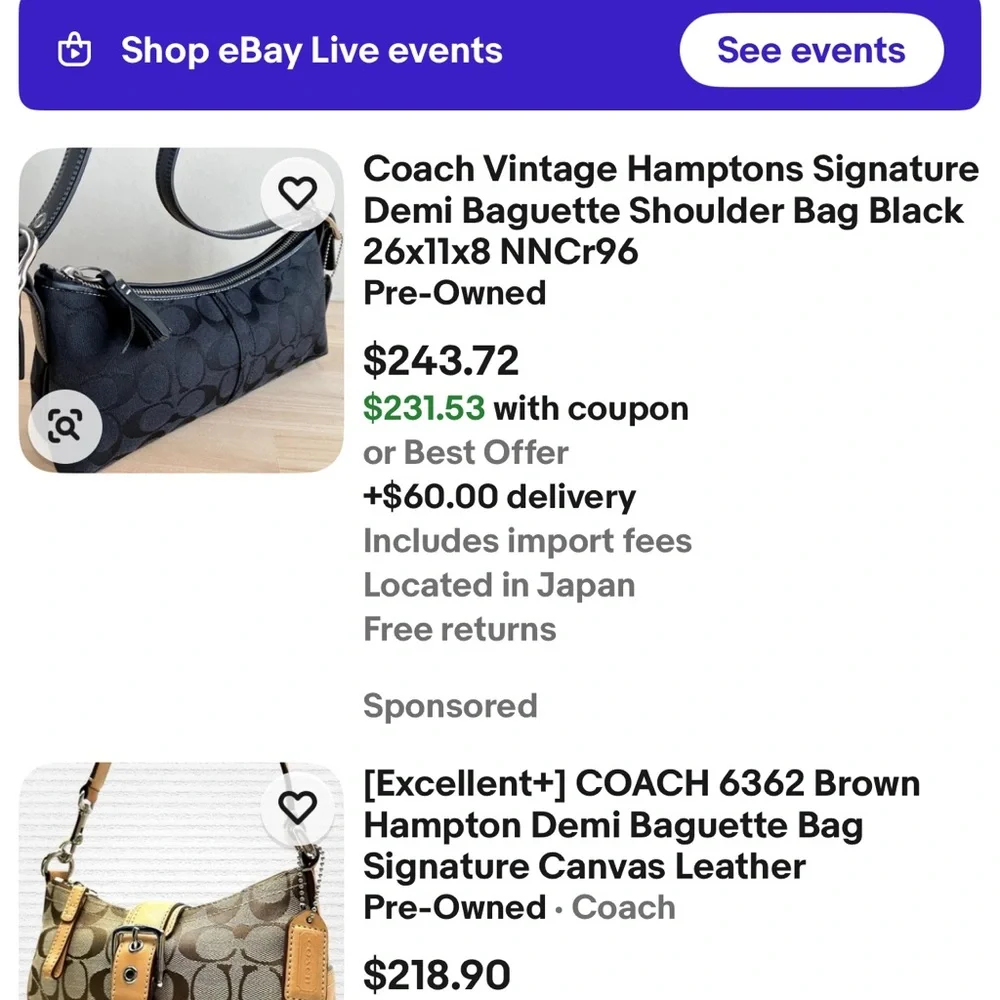Screen dimensions: 1000x1000
Task: Click the or Best Offer text
Action: (465, 452)
